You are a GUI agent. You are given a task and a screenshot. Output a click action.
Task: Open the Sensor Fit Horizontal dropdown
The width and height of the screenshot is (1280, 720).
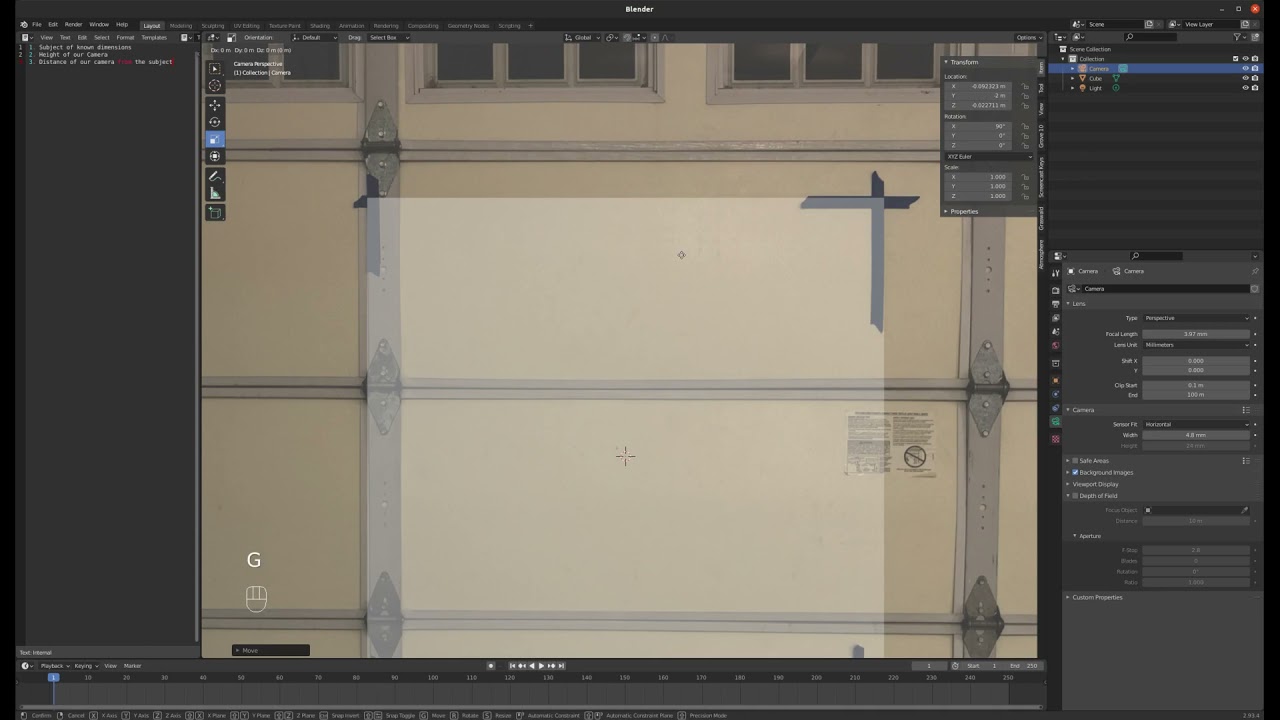click(x=1196, y=424)
